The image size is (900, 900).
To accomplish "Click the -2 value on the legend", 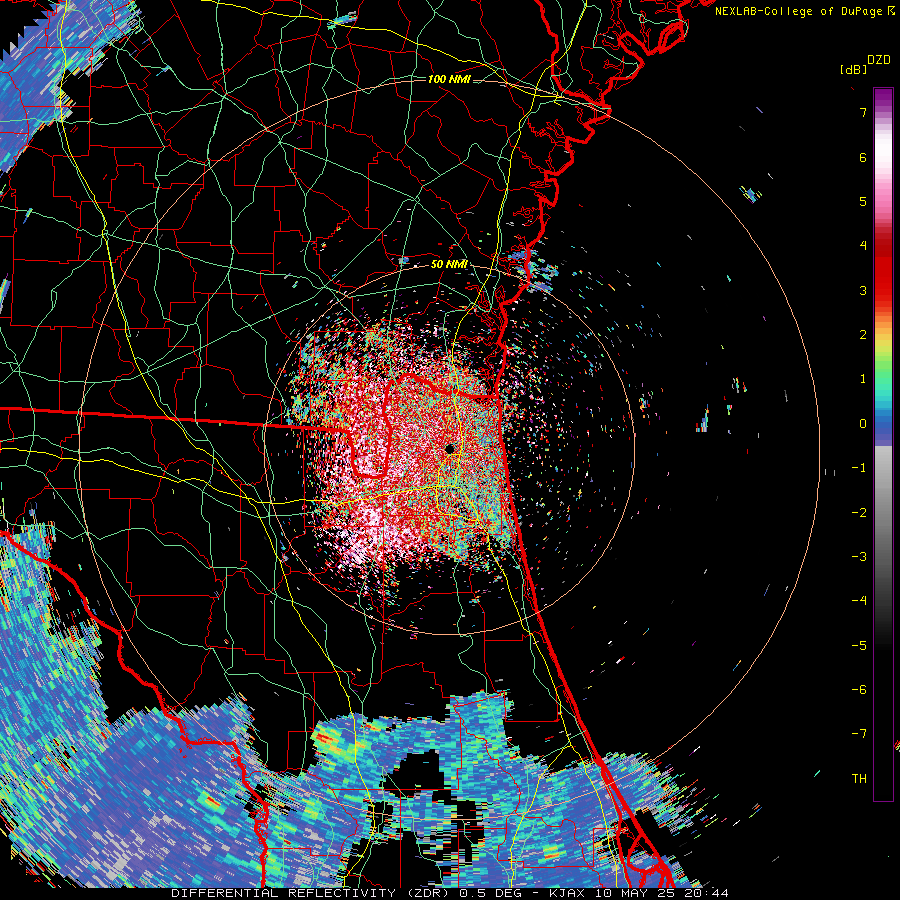I will tap(859, 513).
